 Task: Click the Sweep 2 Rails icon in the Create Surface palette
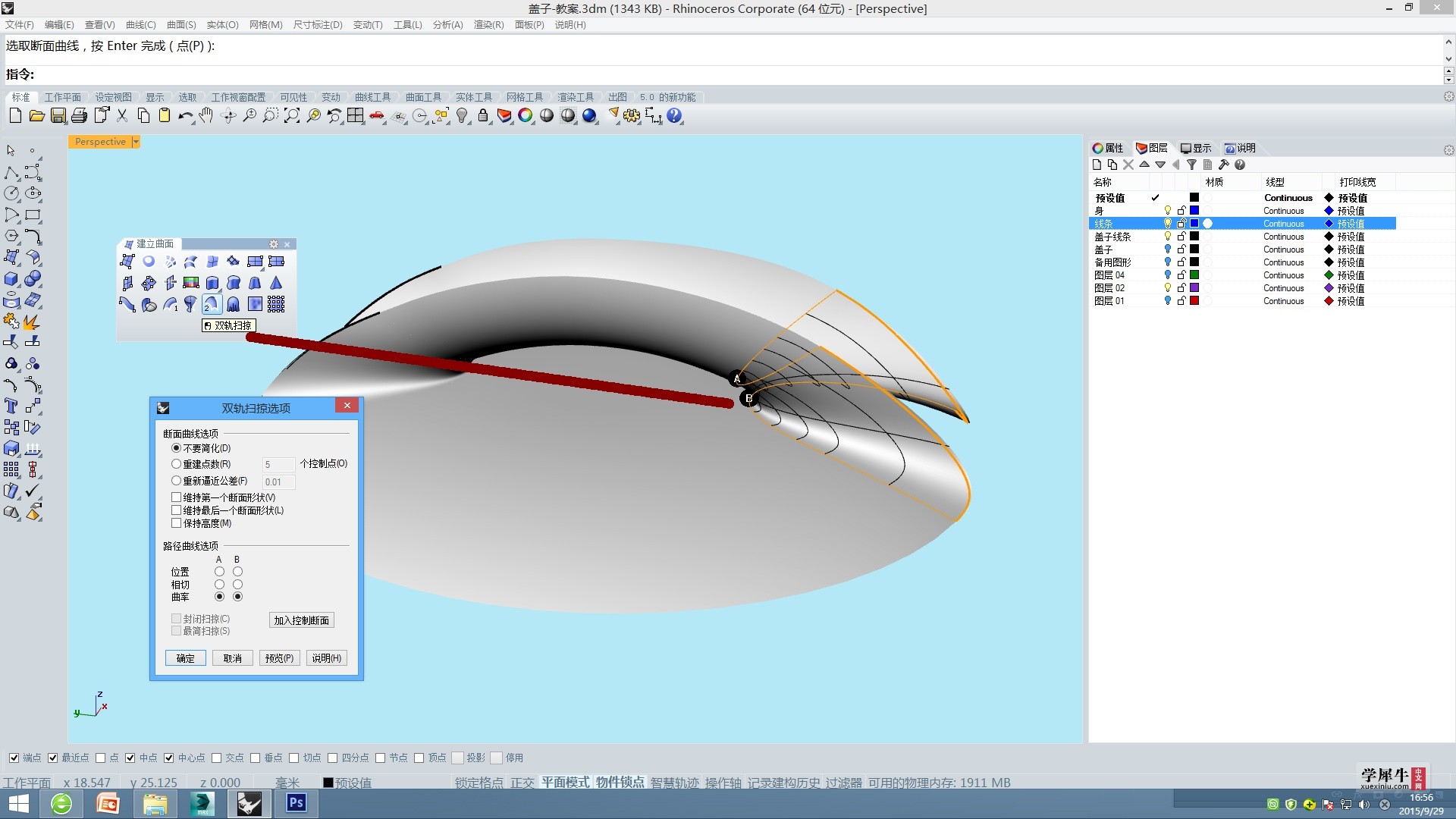(212, 304)
